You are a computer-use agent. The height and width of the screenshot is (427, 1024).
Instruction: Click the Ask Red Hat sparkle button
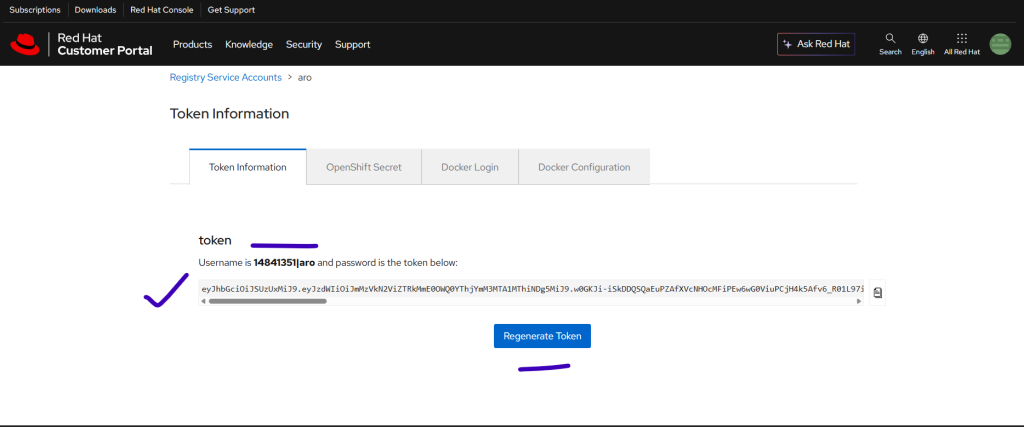(816, 44)
